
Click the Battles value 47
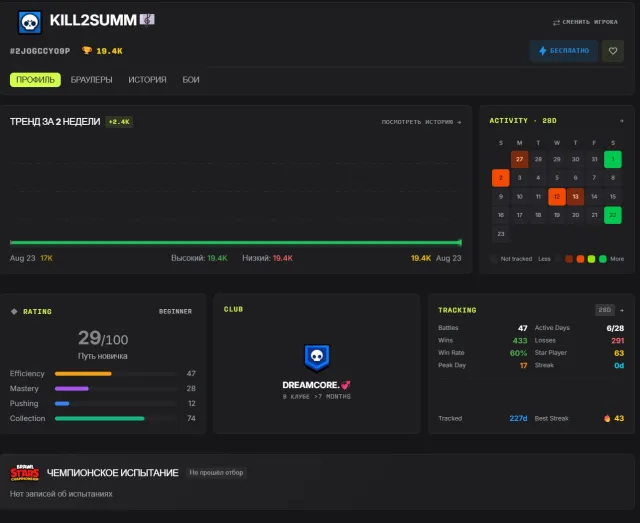pos(522,328)
